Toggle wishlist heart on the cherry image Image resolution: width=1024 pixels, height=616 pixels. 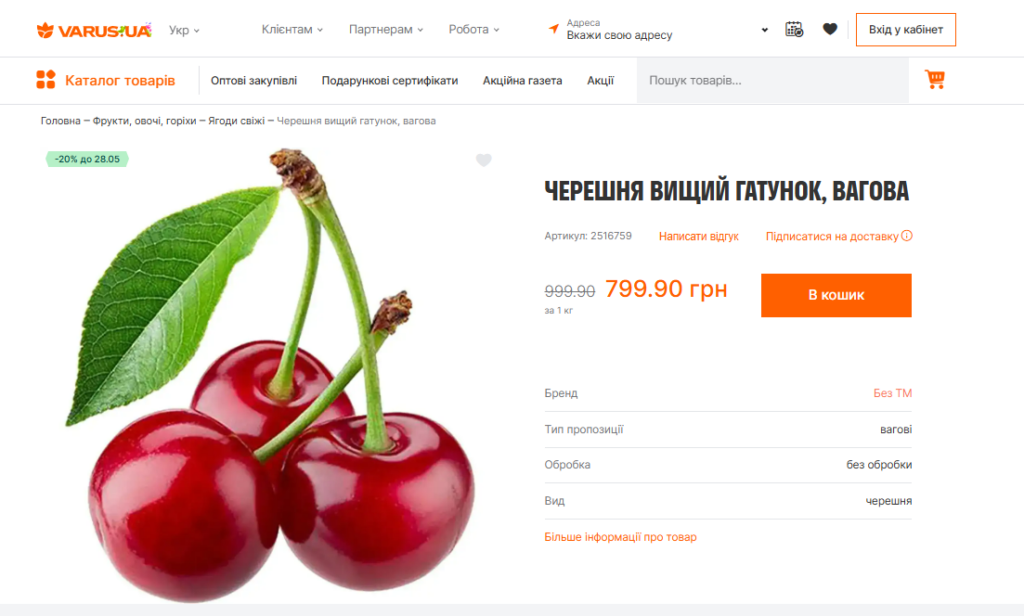[x=483, y=160]
